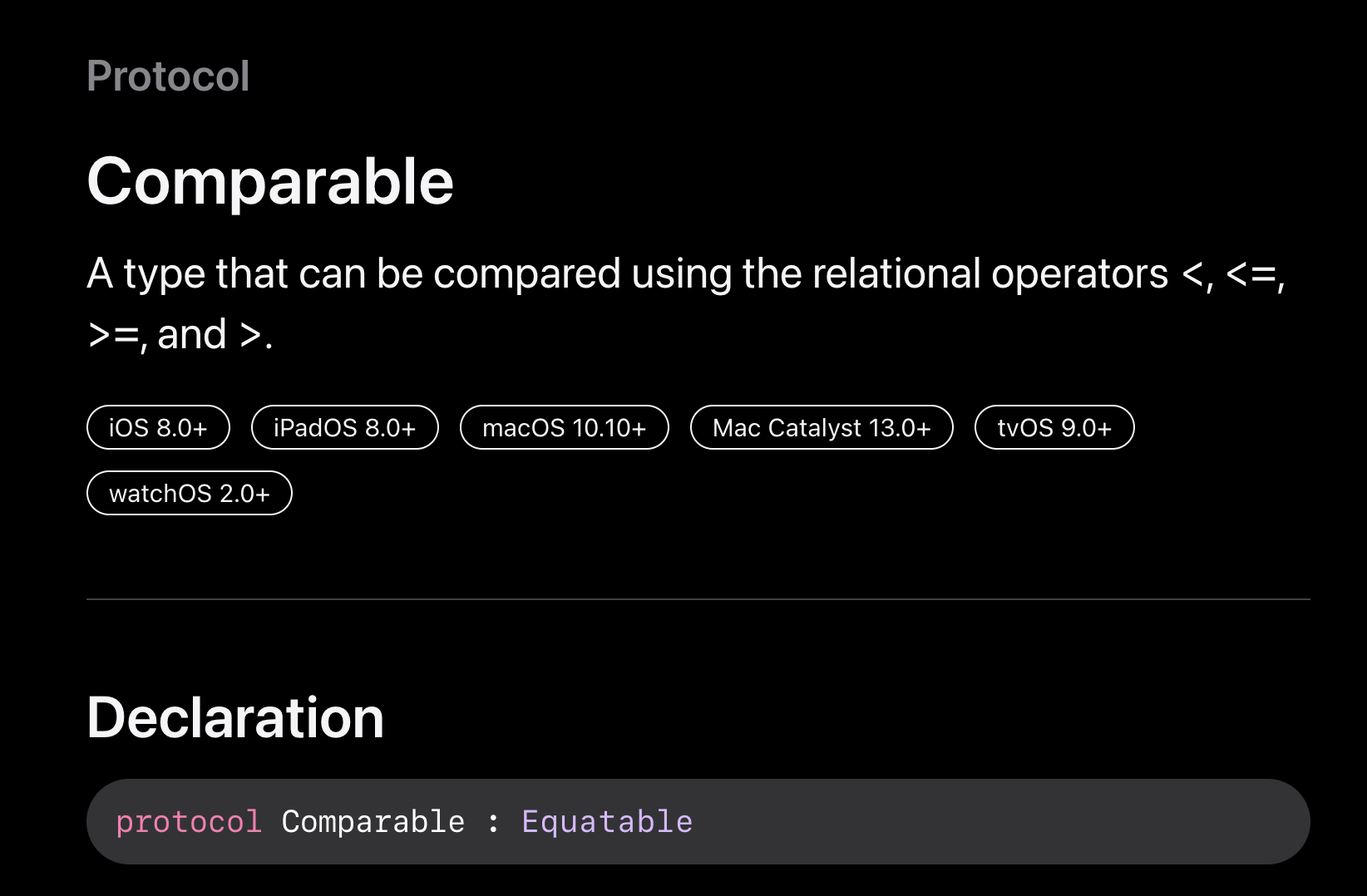Click the Declaration section heading
The image size is (1367, 896).
pos(235,717)
